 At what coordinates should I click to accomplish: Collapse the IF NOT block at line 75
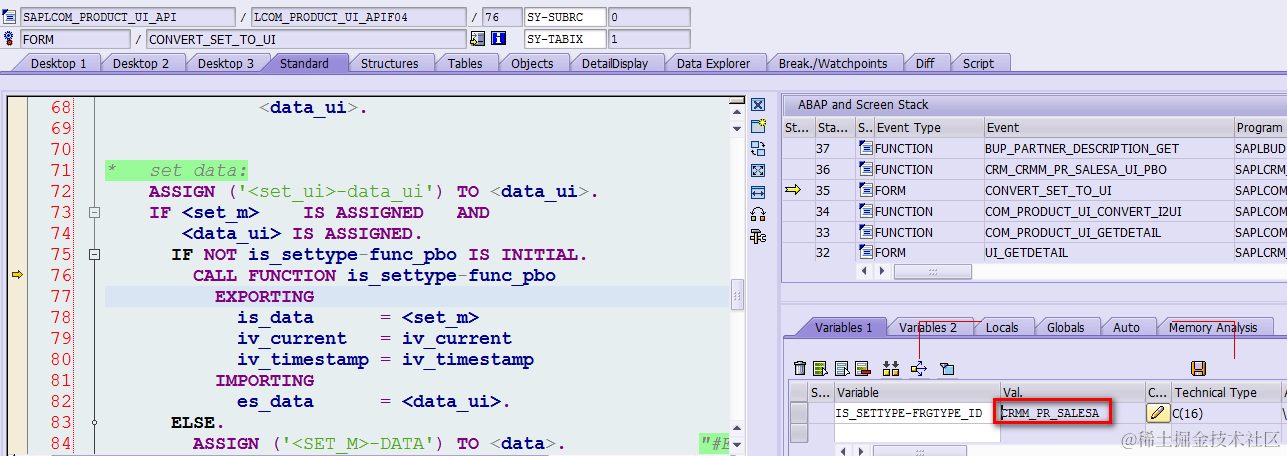click(x=95, y=254)
